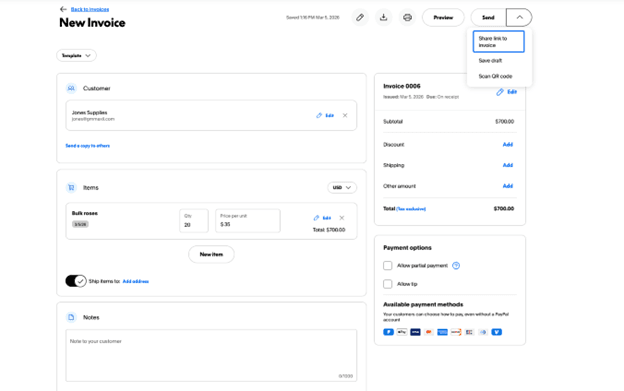This screenshot has height=391, width=624.
Task: Download the invoice with the download icon
Action: [383, 18]
